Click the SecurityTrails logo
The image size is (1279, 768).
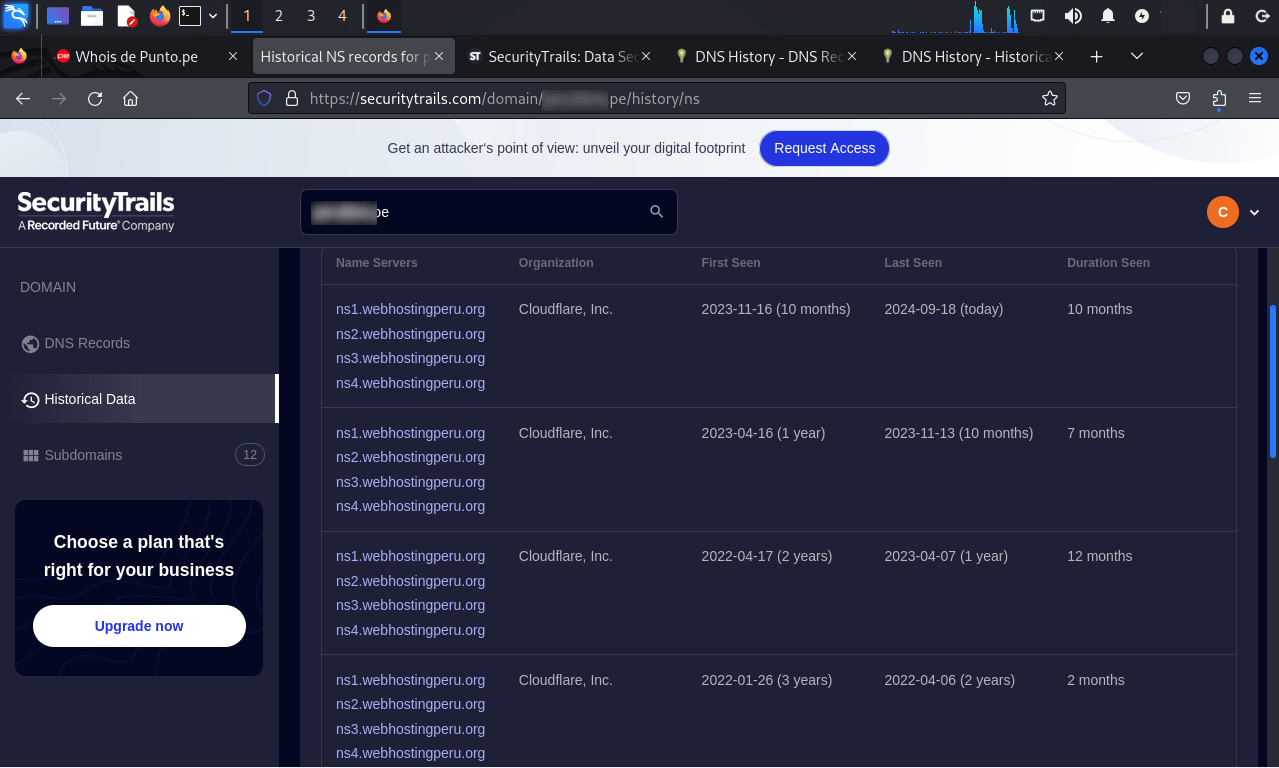(x=96, y=211)
